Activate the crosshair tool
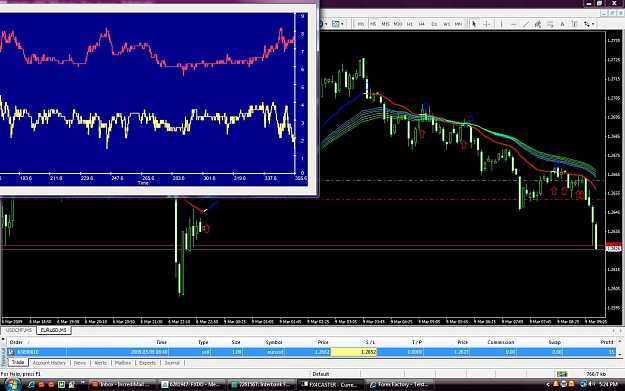This screenshot has height=391, width=625. point(487,24)
